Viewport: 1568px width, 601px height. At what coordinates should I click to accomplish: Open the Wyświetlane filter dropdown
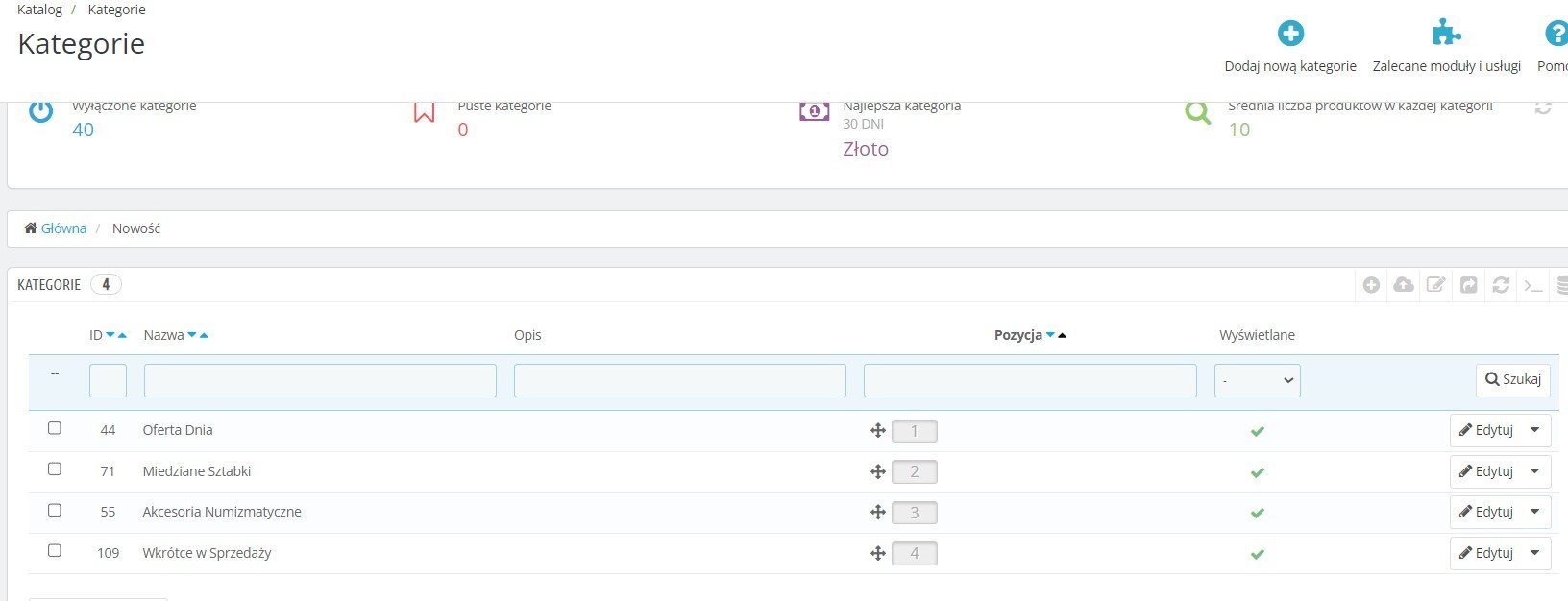point(1257,380)
